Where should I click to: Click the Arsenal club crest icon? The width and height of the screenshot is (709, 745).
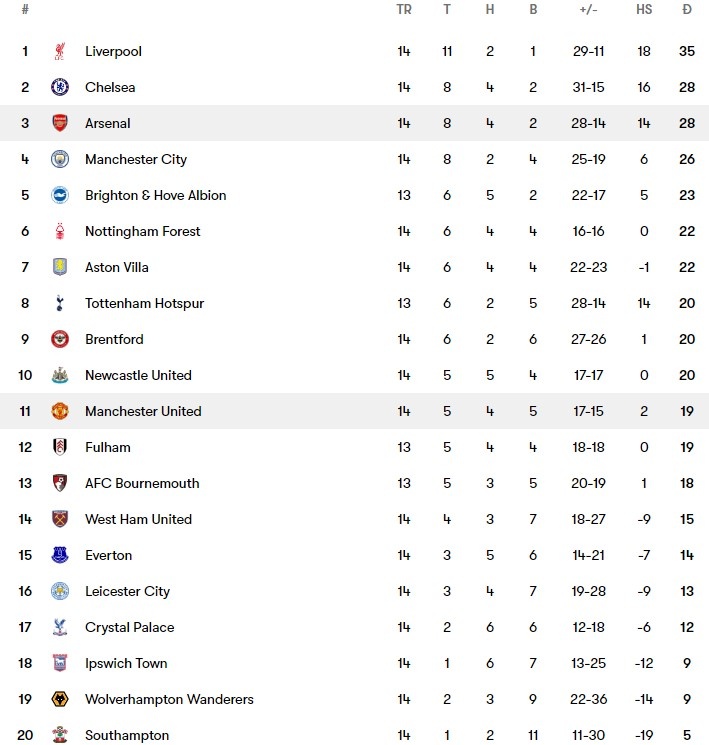(60, 123)
